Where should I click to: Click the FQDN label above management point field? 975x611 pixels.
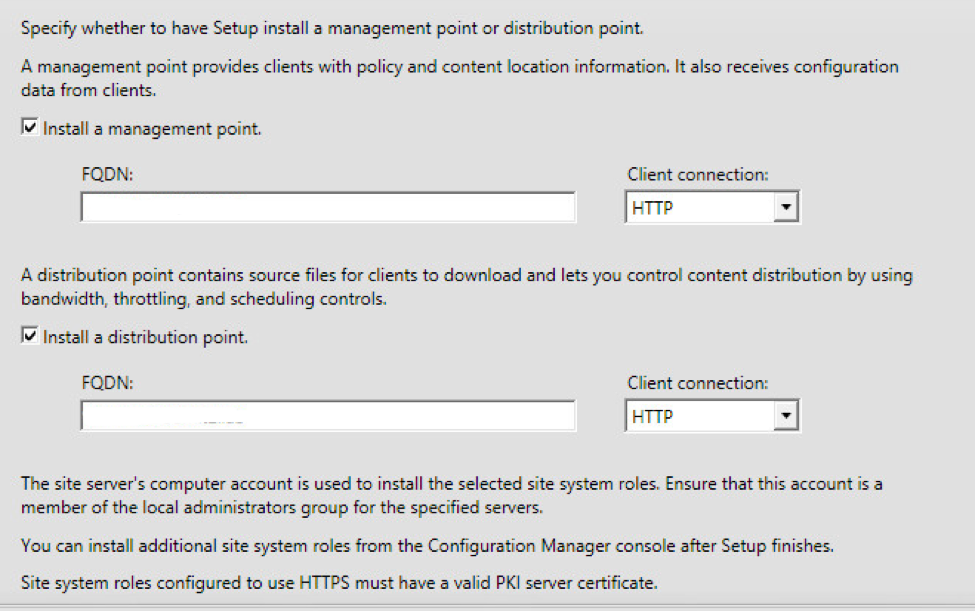tap(107, 174)
